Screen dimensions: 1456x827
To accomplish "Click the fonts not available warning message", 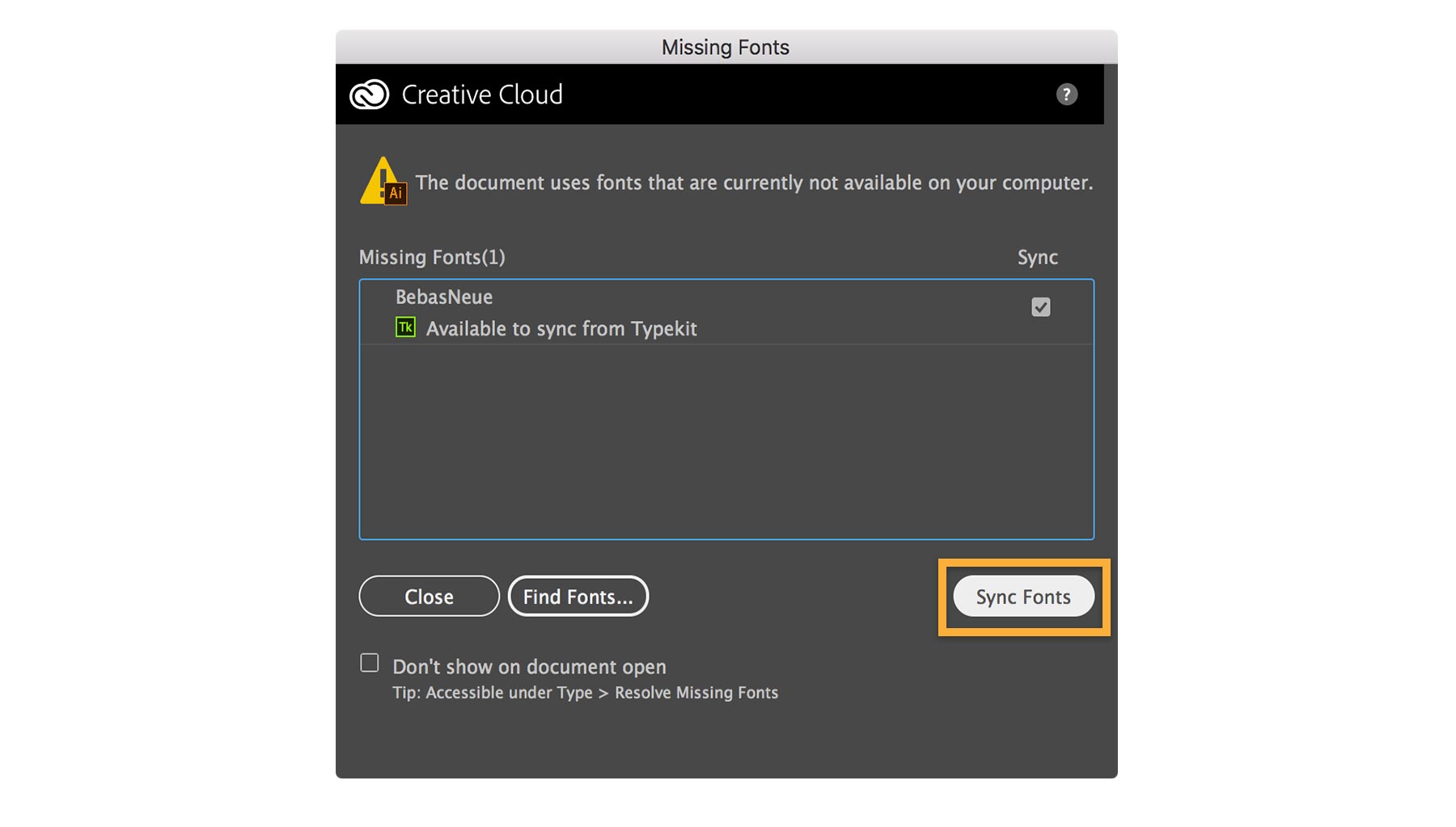I will click(x=754, y=184).
